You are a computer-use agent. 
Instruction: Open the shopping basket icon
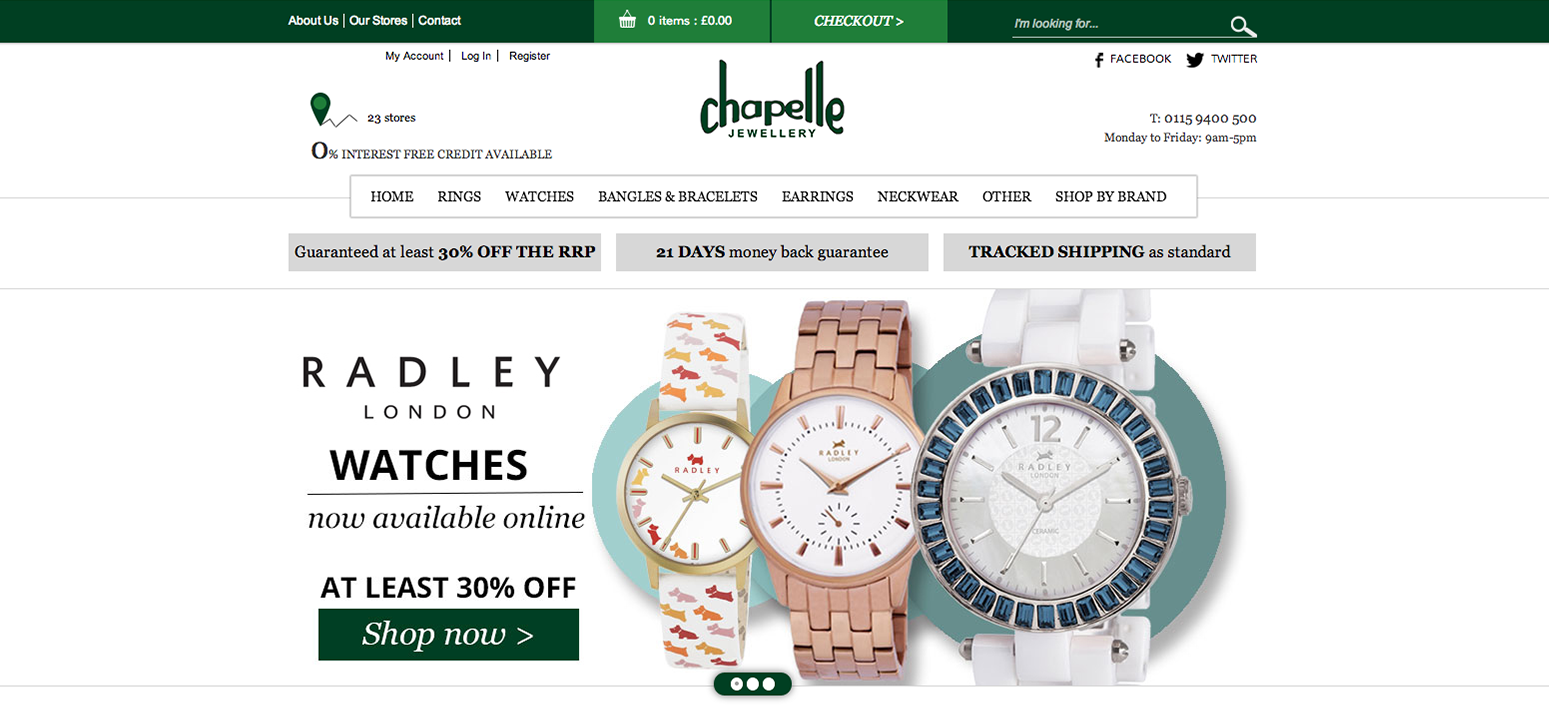pos(627,20)
